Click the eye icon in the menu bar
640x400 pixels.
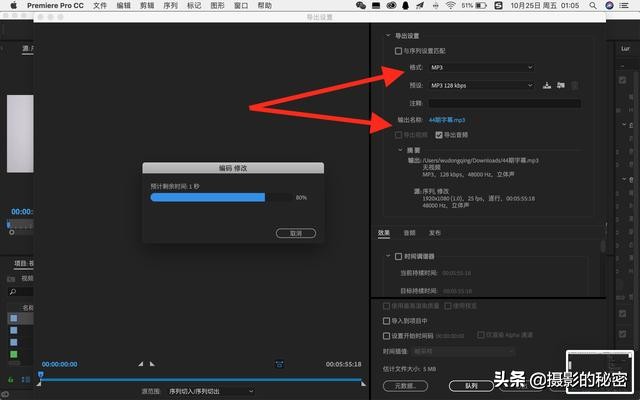(x=391, y=5)
